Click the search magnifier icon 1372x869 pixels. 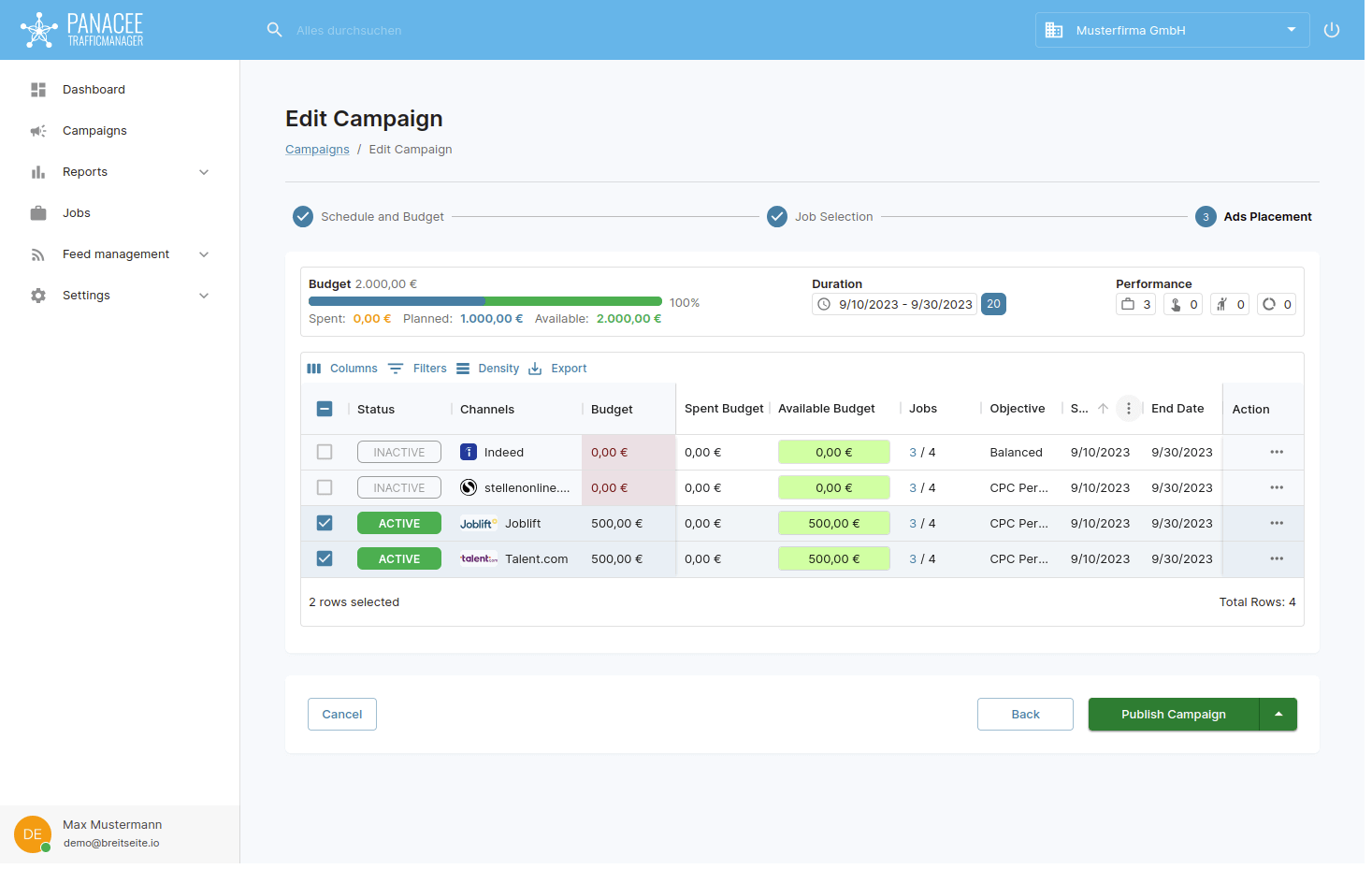click(274, 30)
